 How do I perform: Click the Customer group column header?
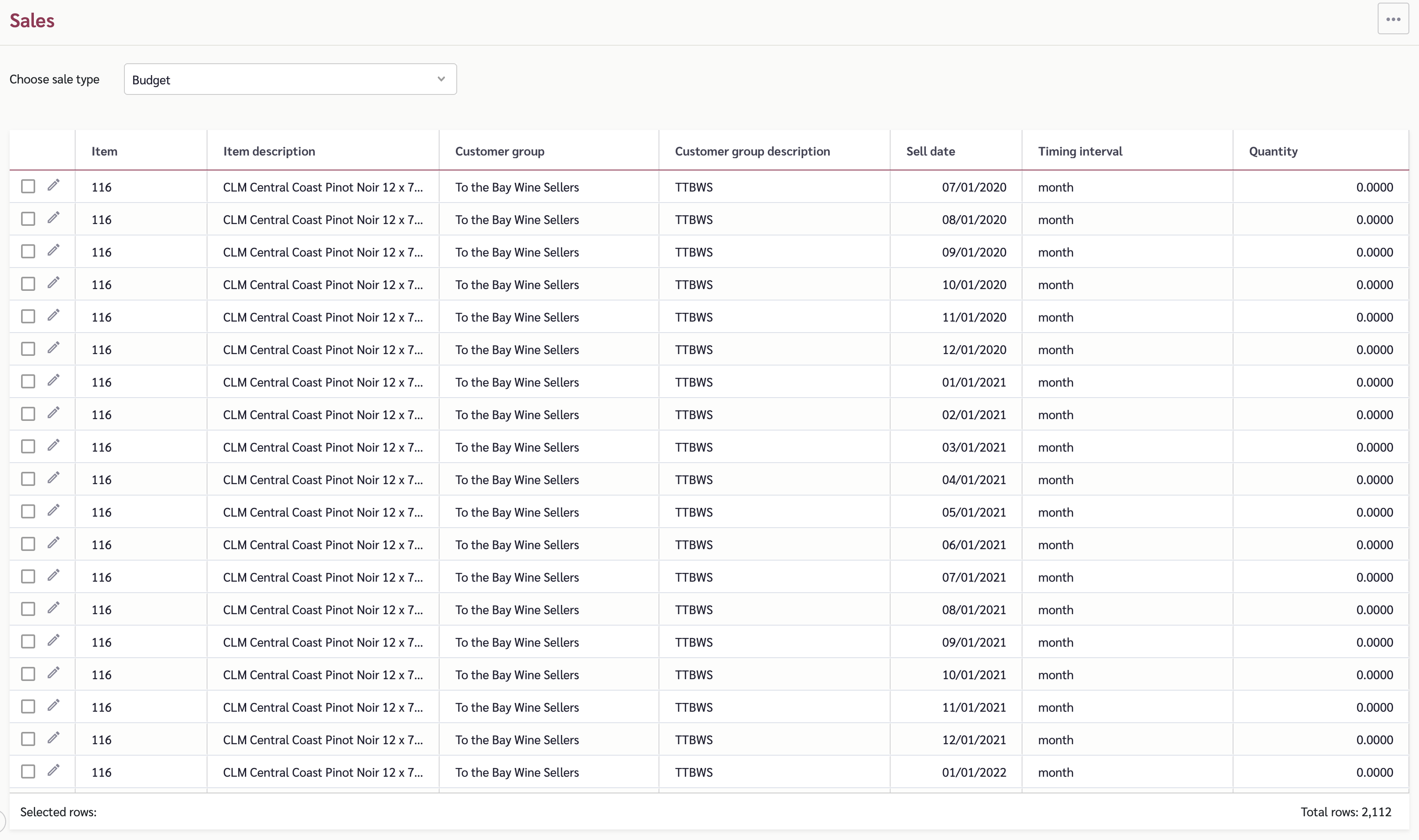[x=499, y=151]
